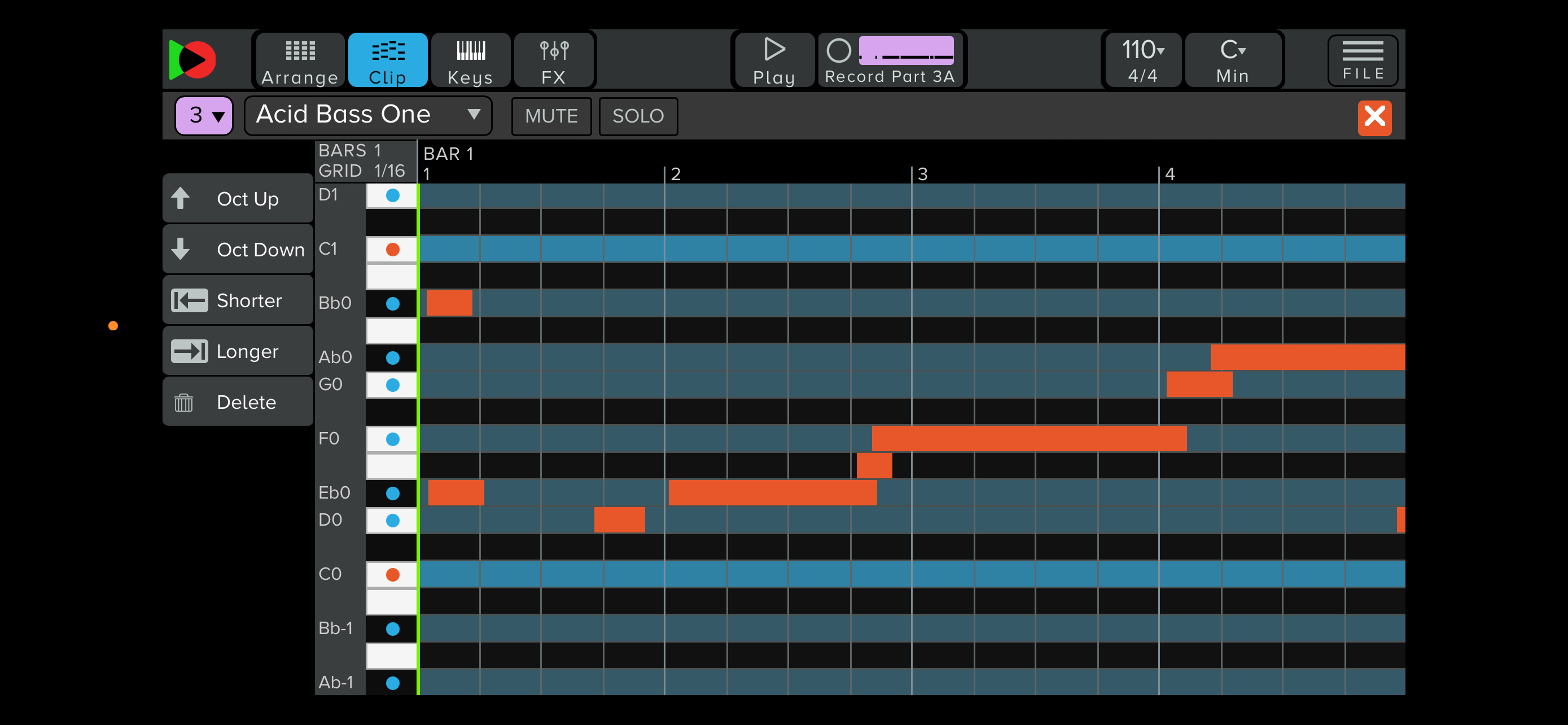Viewport: 1568px width, 725px height.
Task: Click the Record Part 3A circle
Action: (838, 50)
